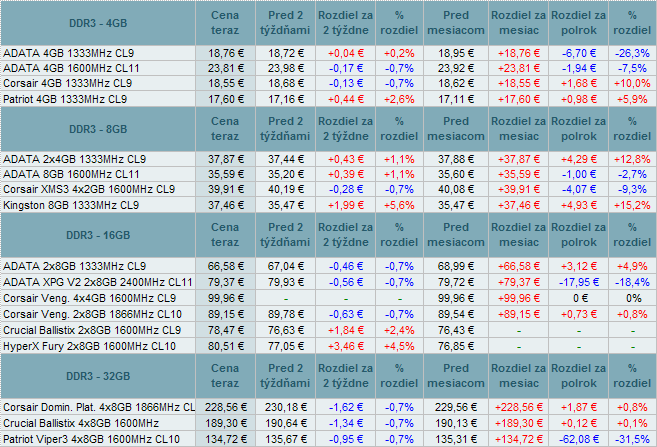Click 'Corsair 4GB 1333MHz CL9' product name
This screenshot has width=657, height=447.
point(67,83)
